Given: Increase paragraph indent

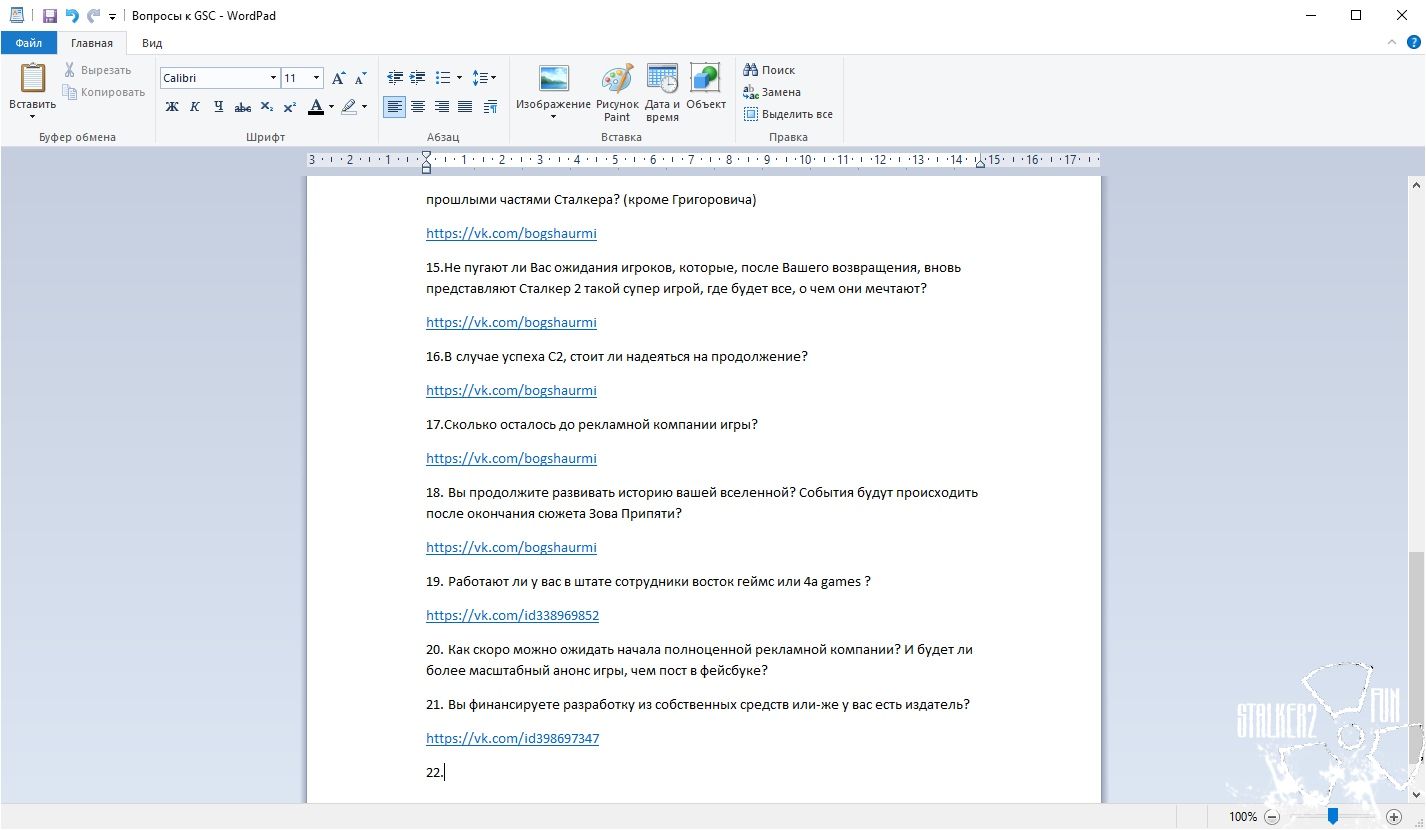Looking at the screenshot, I should pos(417,78).
